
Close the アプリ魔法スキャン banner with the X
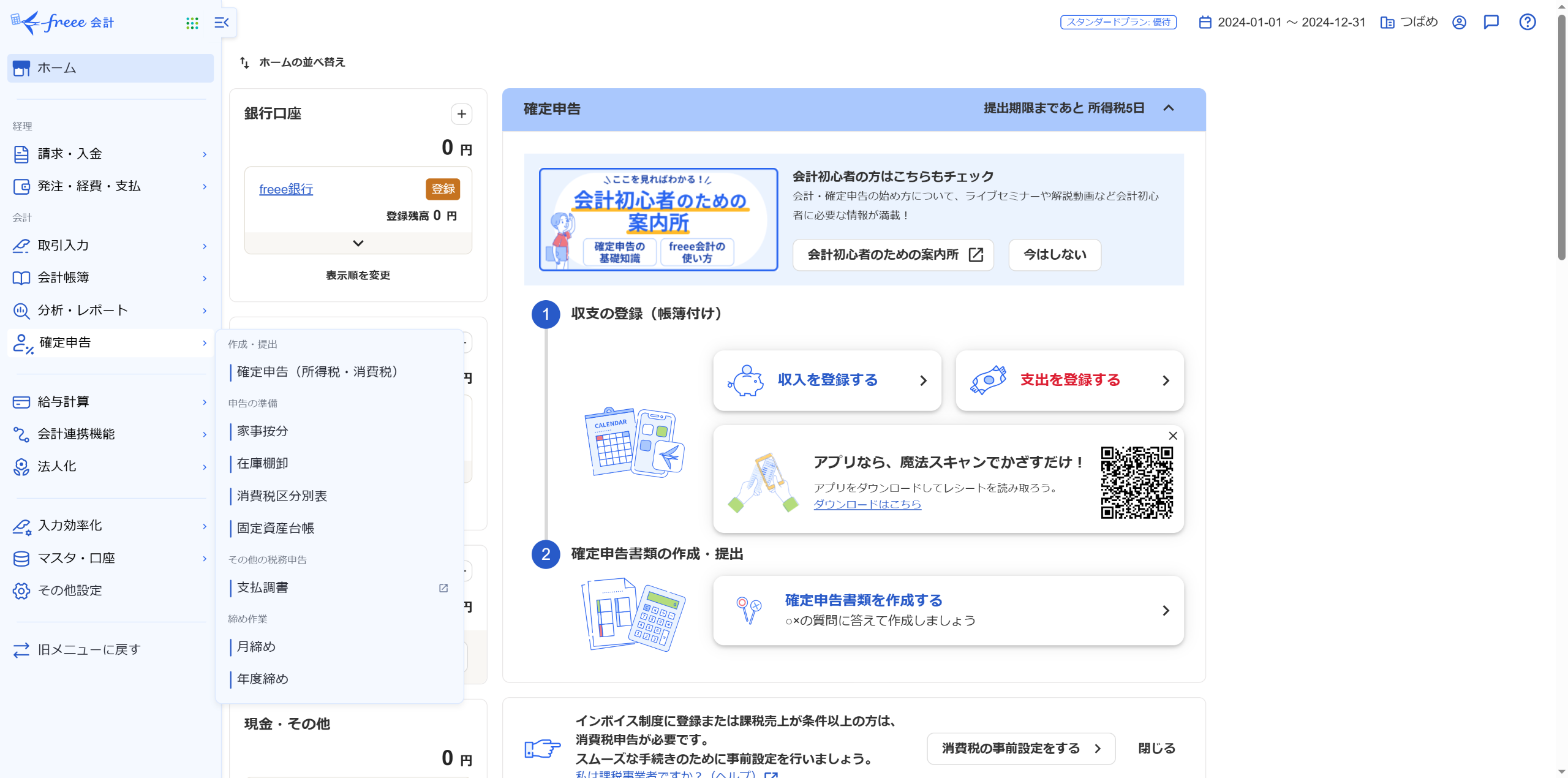[1172, 436]
